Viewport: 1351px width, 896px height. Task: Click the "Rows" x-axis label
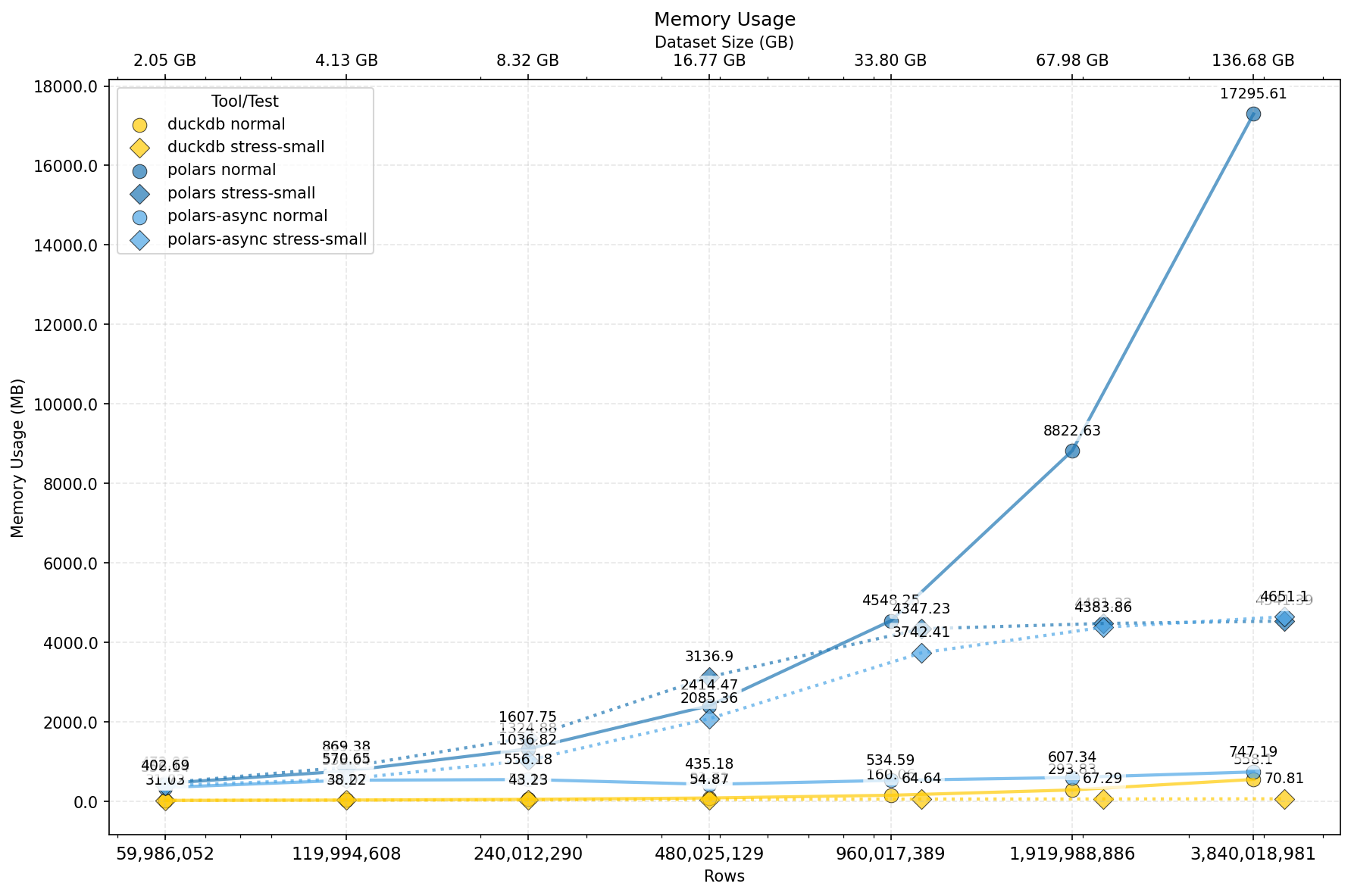pyautogui.click(x=724, y=876)
